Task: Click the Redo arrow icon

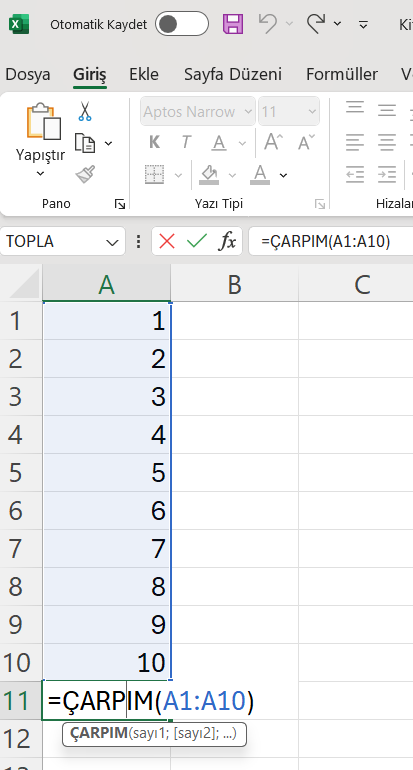Action: pyautogui.click(x=317, y=24)
